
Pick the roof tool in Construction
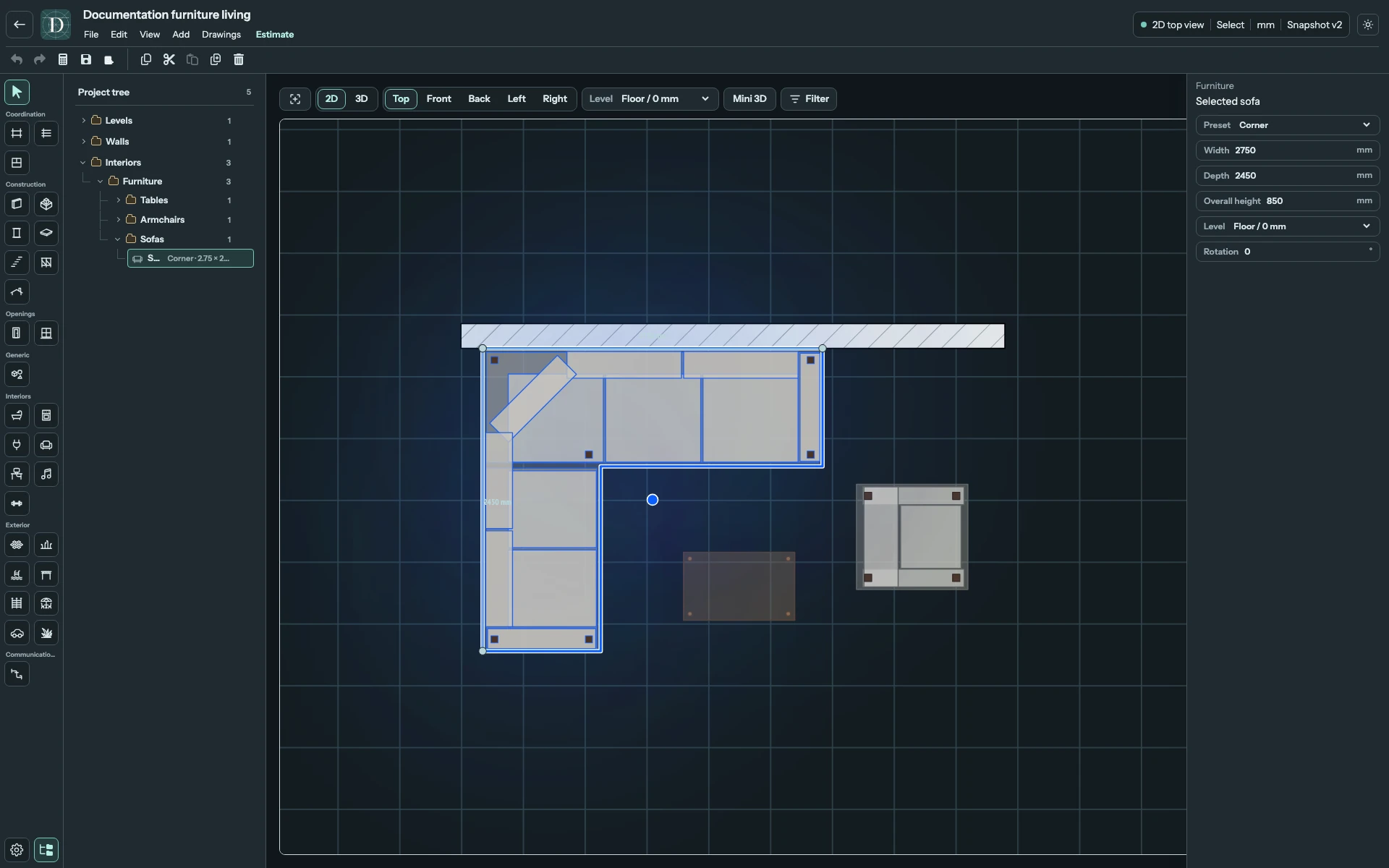[x=17, y=292]
